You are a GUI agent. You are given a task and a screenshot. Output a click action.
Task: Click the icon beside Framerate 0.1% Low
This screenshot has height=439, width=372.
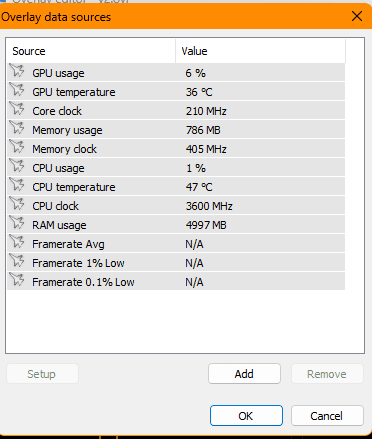tap(17, 280)
